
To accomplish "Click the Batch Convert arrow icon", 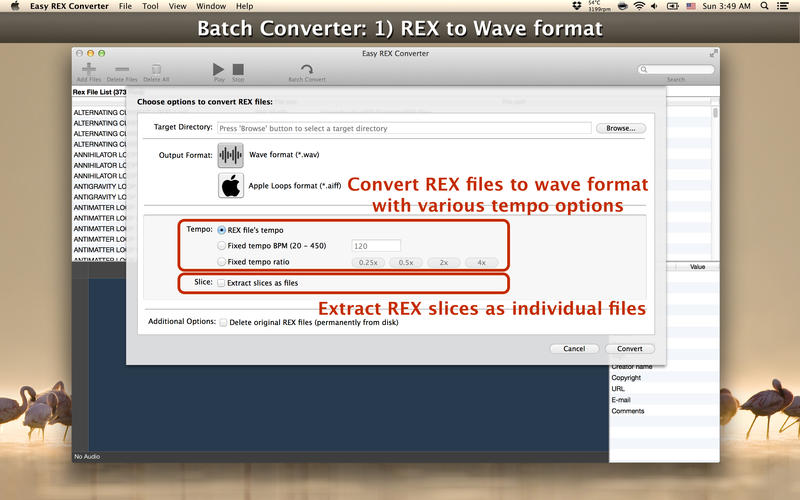I will click(x=307, y=69).
